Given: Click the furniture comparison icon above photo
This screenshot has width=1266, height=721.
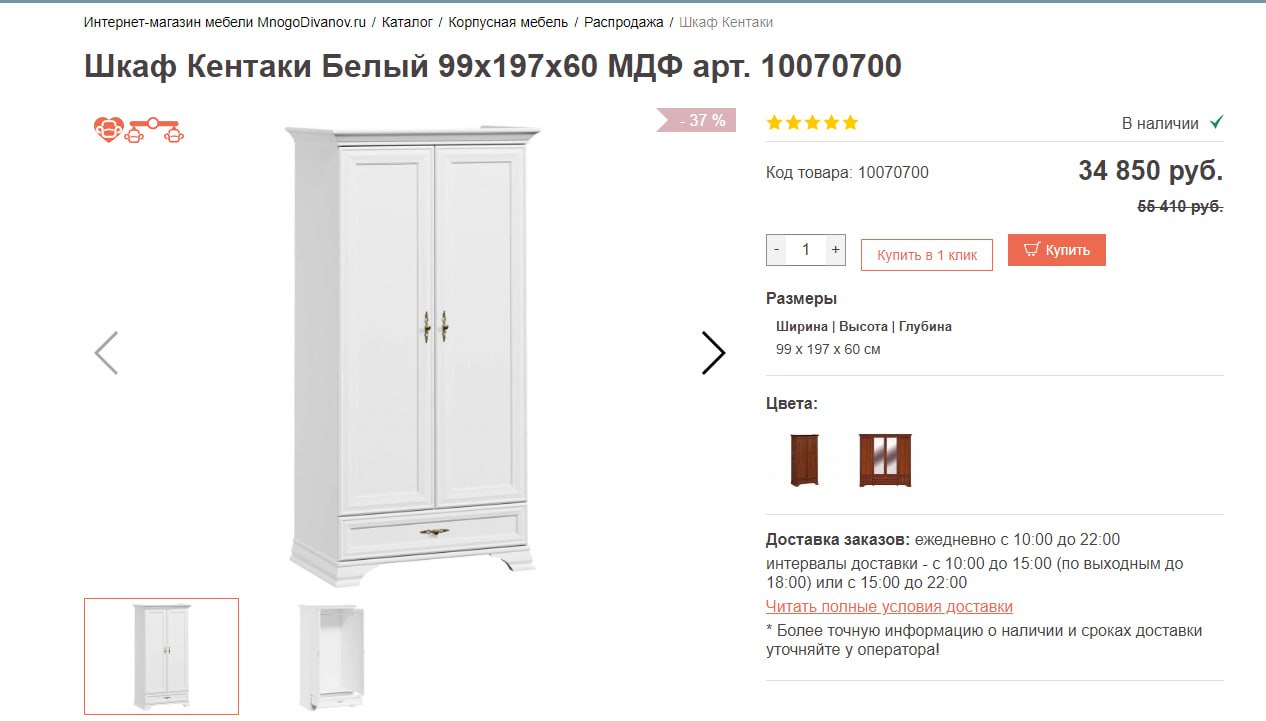Looking at the screenshot, I should pos(156,129).
